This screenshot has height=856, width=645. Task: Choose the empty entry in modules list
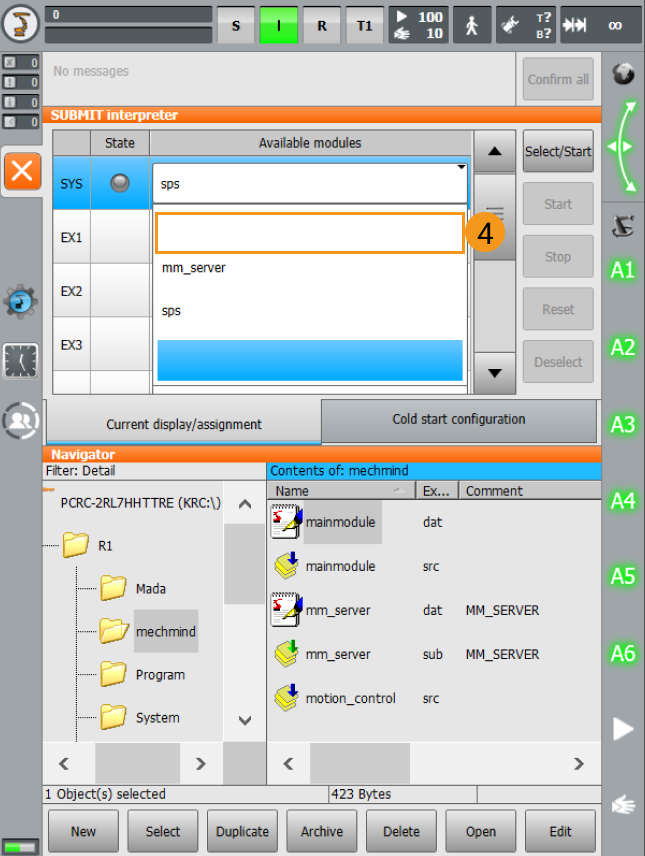tap(310, 233)
